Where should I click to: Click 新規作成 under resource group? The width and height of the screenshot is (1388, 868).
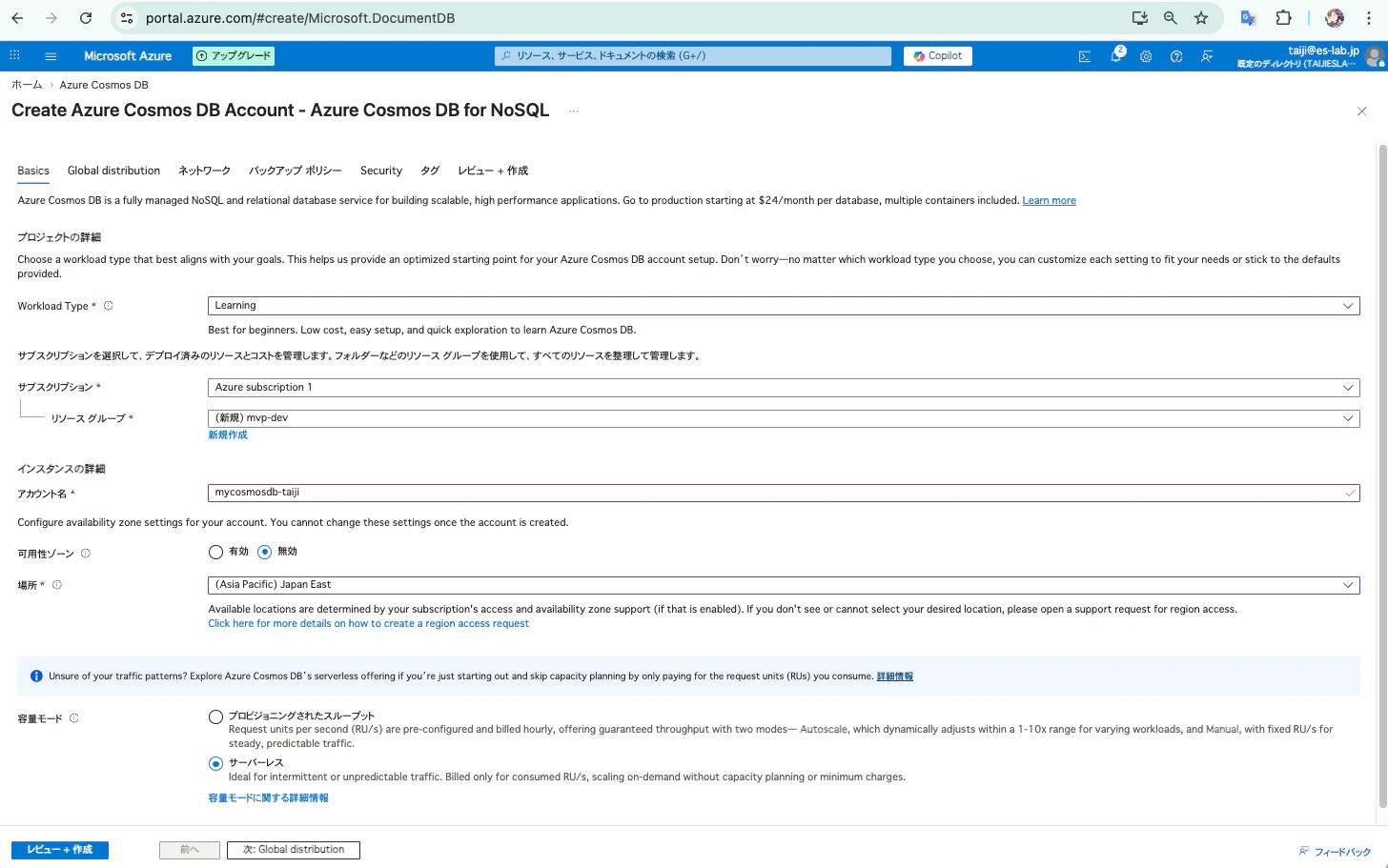click(x=228, y=435)
